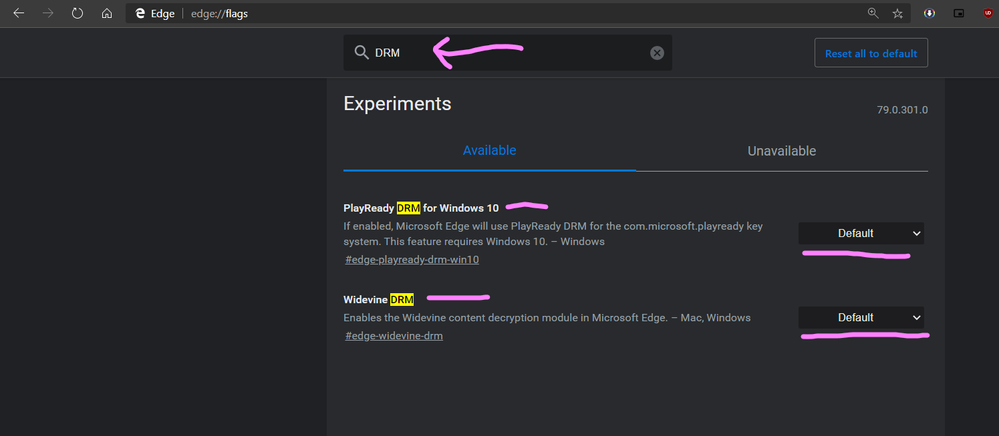Click the search magnifier in flags search box

pyautogui.click(x=361, y=53)
